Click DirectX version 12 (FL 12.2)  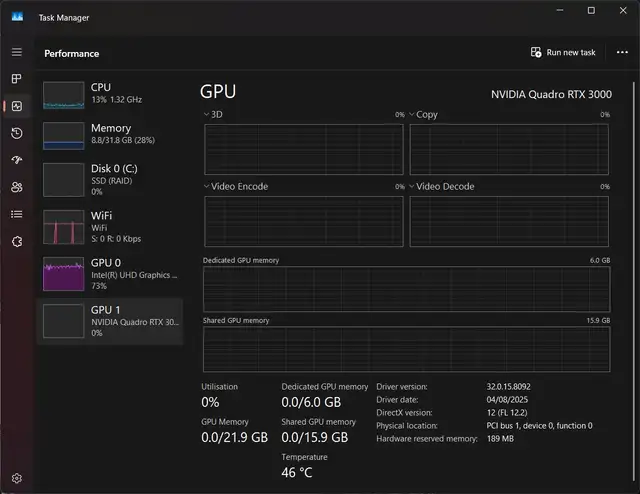pyautogui.click(x=507, y=412)
